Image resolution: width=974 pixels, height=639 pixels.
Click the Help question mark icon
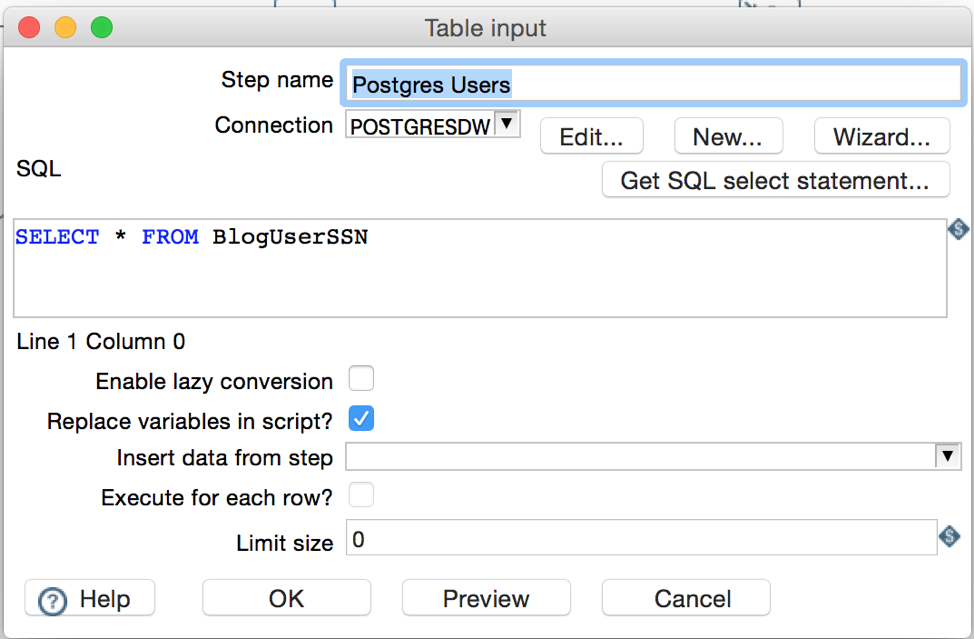click(52, 600)
